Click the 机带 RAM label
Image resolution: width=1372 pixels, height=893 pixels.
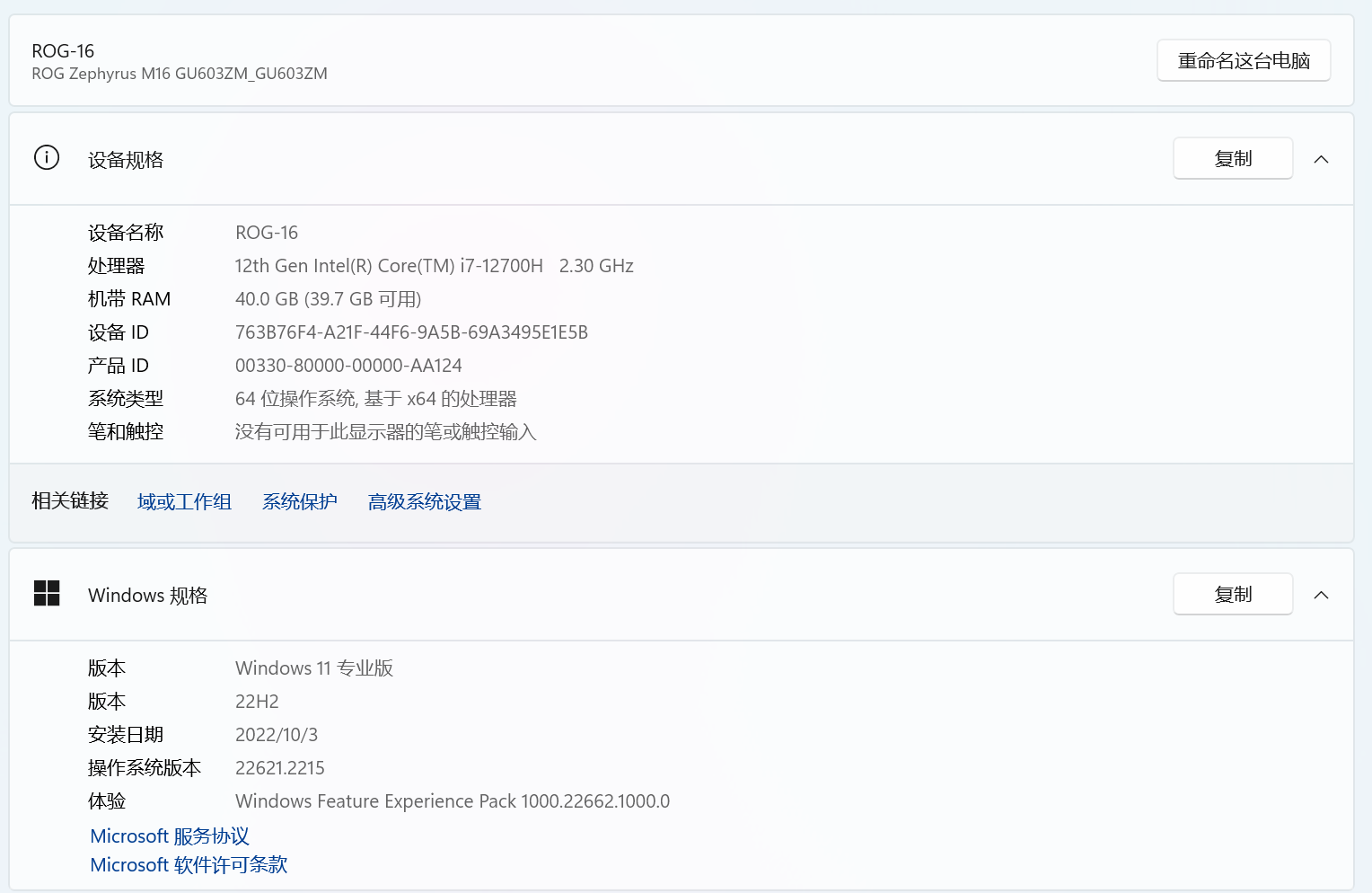[x=129, y=299]
